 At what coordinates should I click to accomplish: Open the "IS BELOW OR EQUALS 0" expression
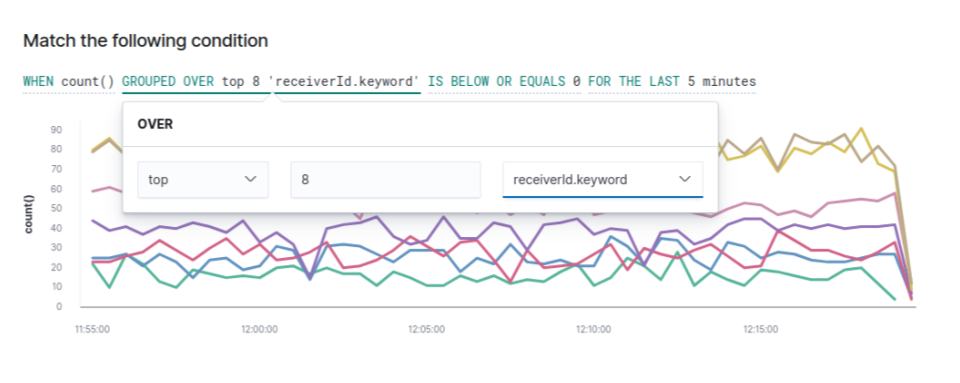click(x=504, y=81)
